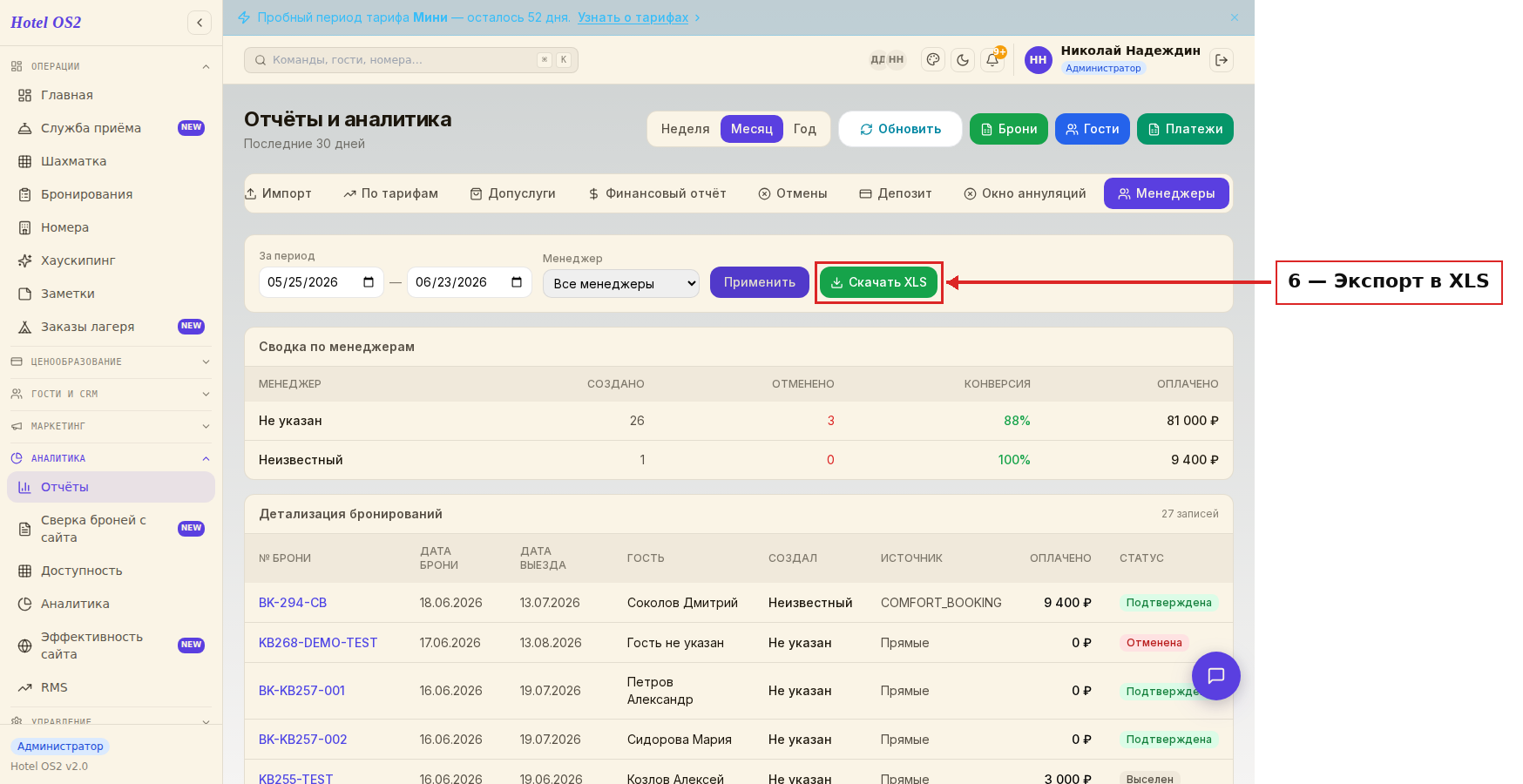Switch the period to Неделя
Viewport: 1523px width, 784px height.
[x=685, y=129]
